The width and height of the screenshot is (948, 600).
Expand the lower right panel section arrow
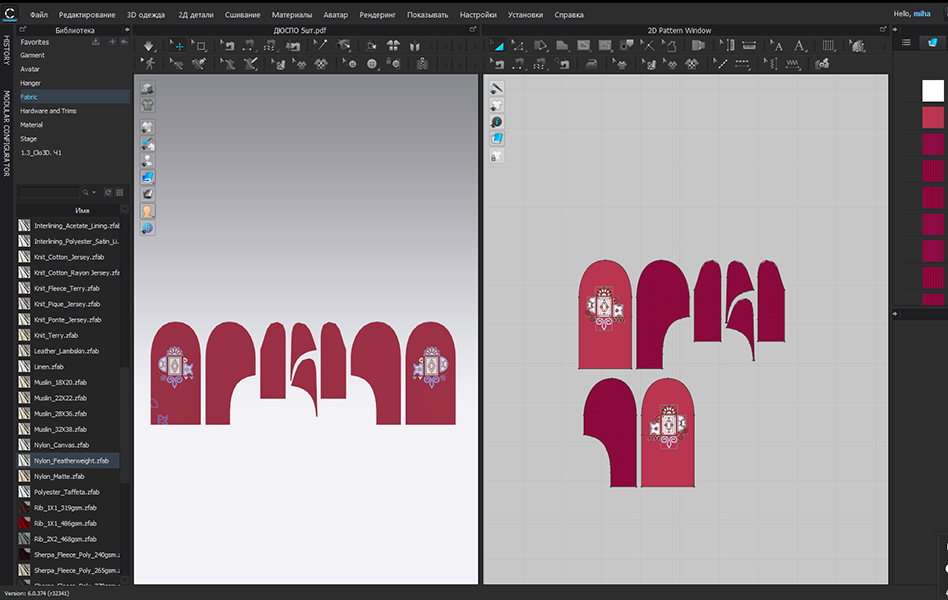(895, 314)
